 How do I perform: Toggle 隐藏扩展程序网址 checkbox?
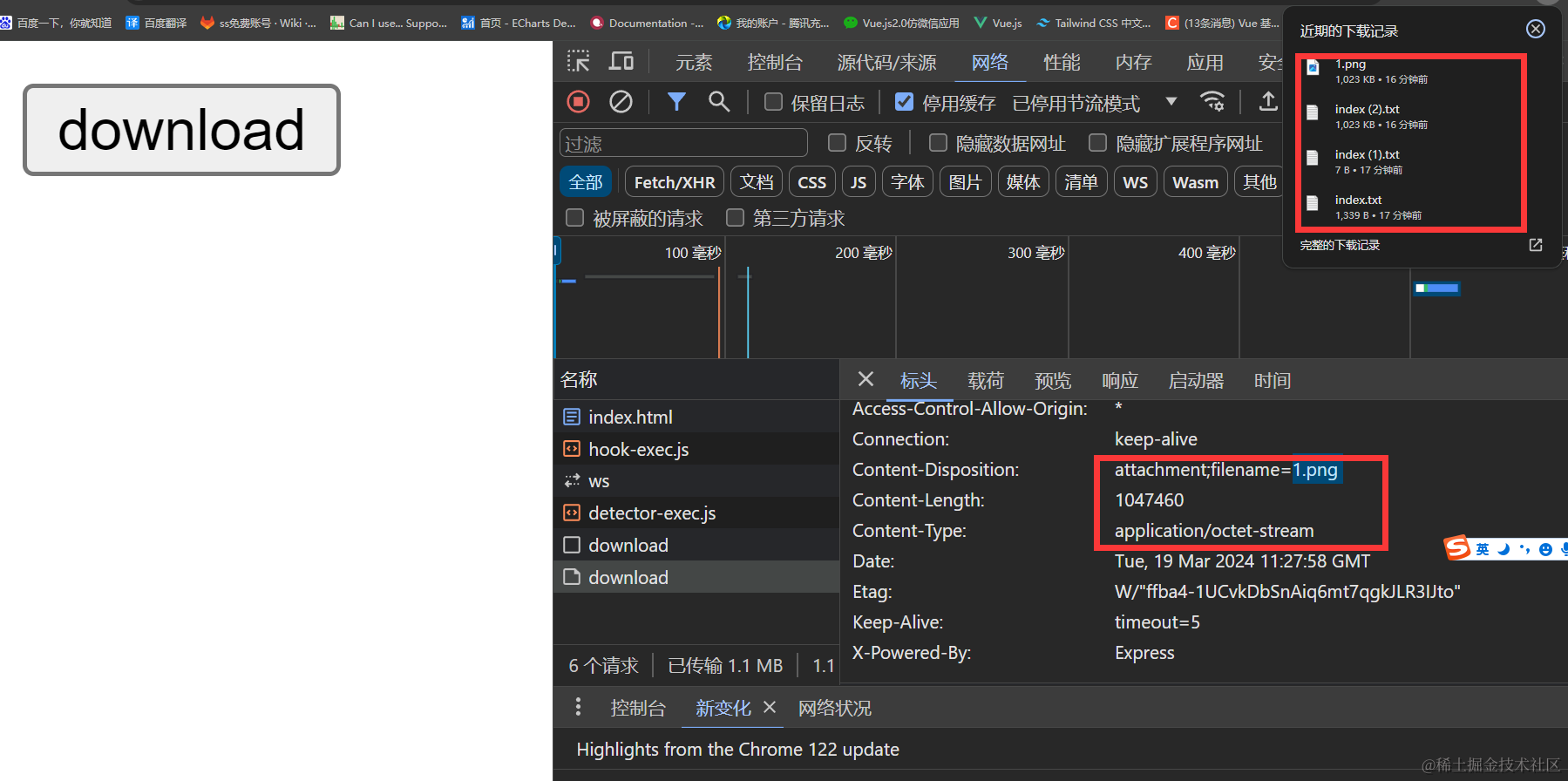(1098, 142)
